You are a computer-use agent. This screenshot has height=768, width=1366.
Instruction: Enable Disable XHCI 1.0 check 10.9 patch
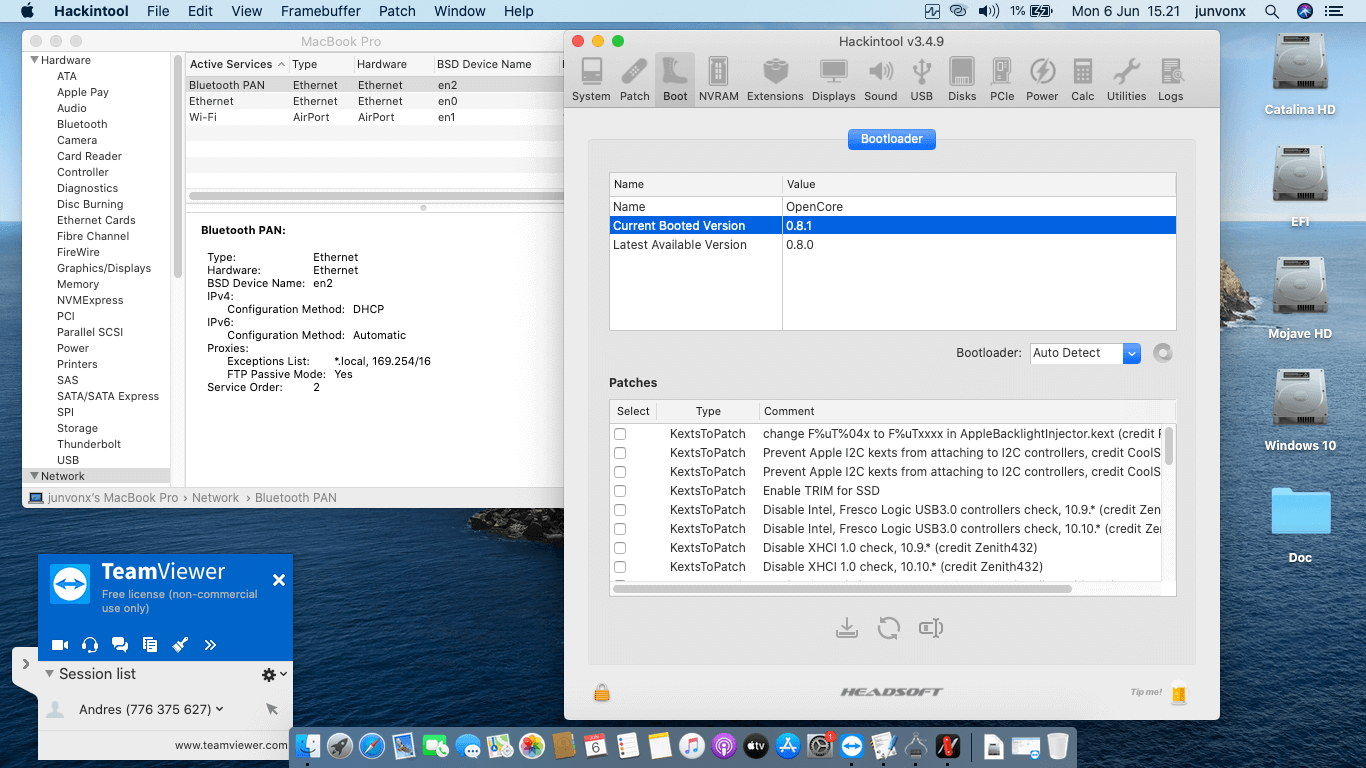pyautogui.click(x=620, y=548)
